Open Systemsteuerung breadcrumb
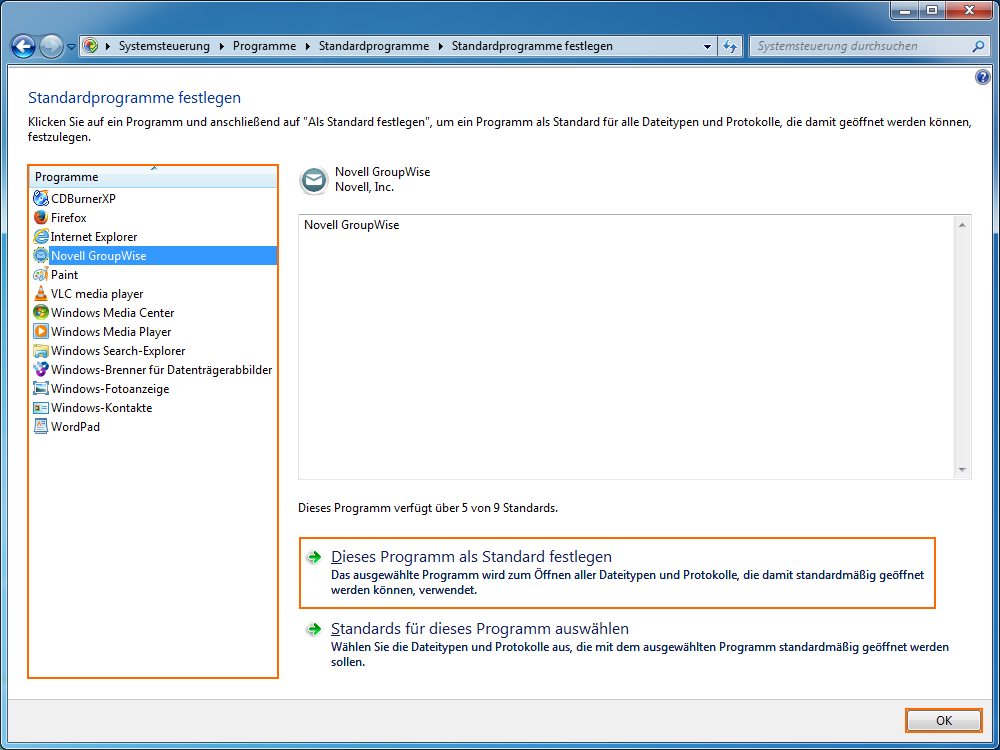Viewport: 1000px width, 750px height. 165,46
